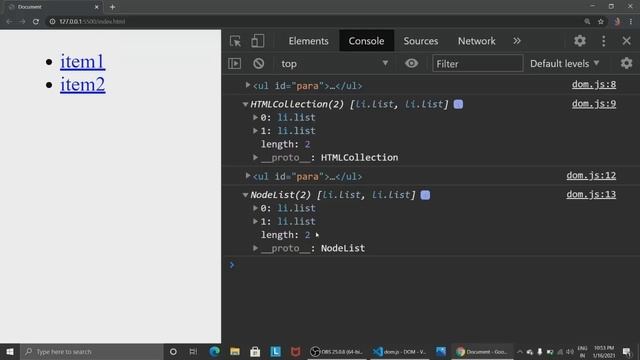Open Chrome's main menu
This screenshot has height=360, width=640.
click(631, 21)
